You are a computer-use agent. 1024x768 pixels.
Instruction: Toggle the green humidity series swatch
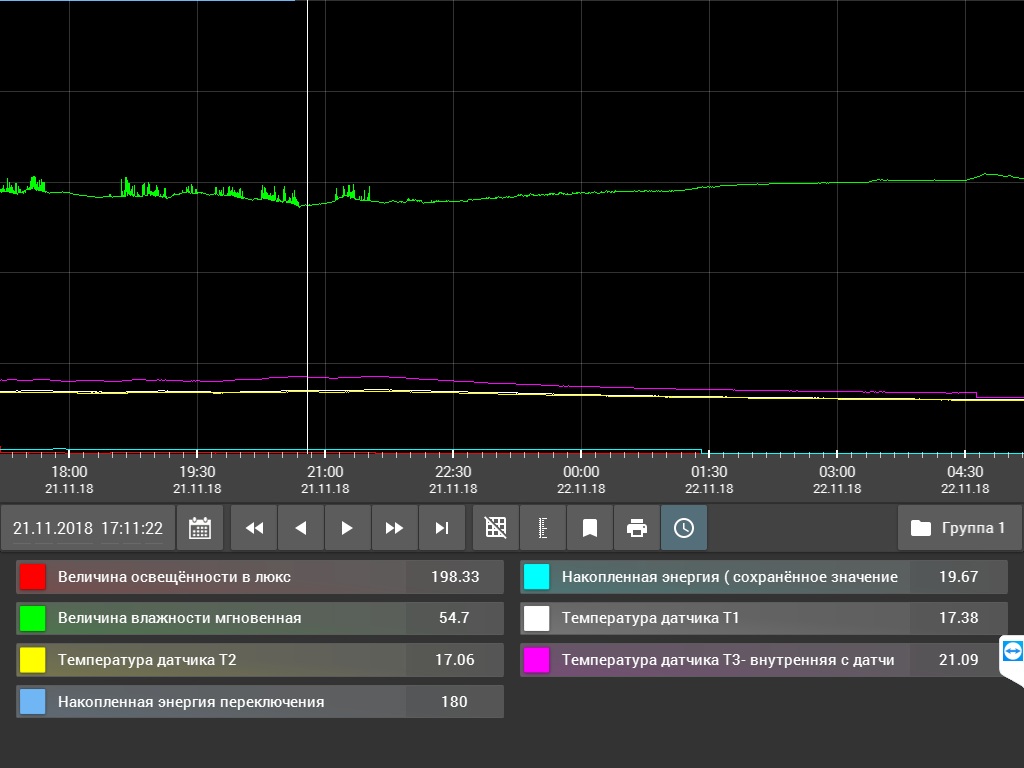33,619
